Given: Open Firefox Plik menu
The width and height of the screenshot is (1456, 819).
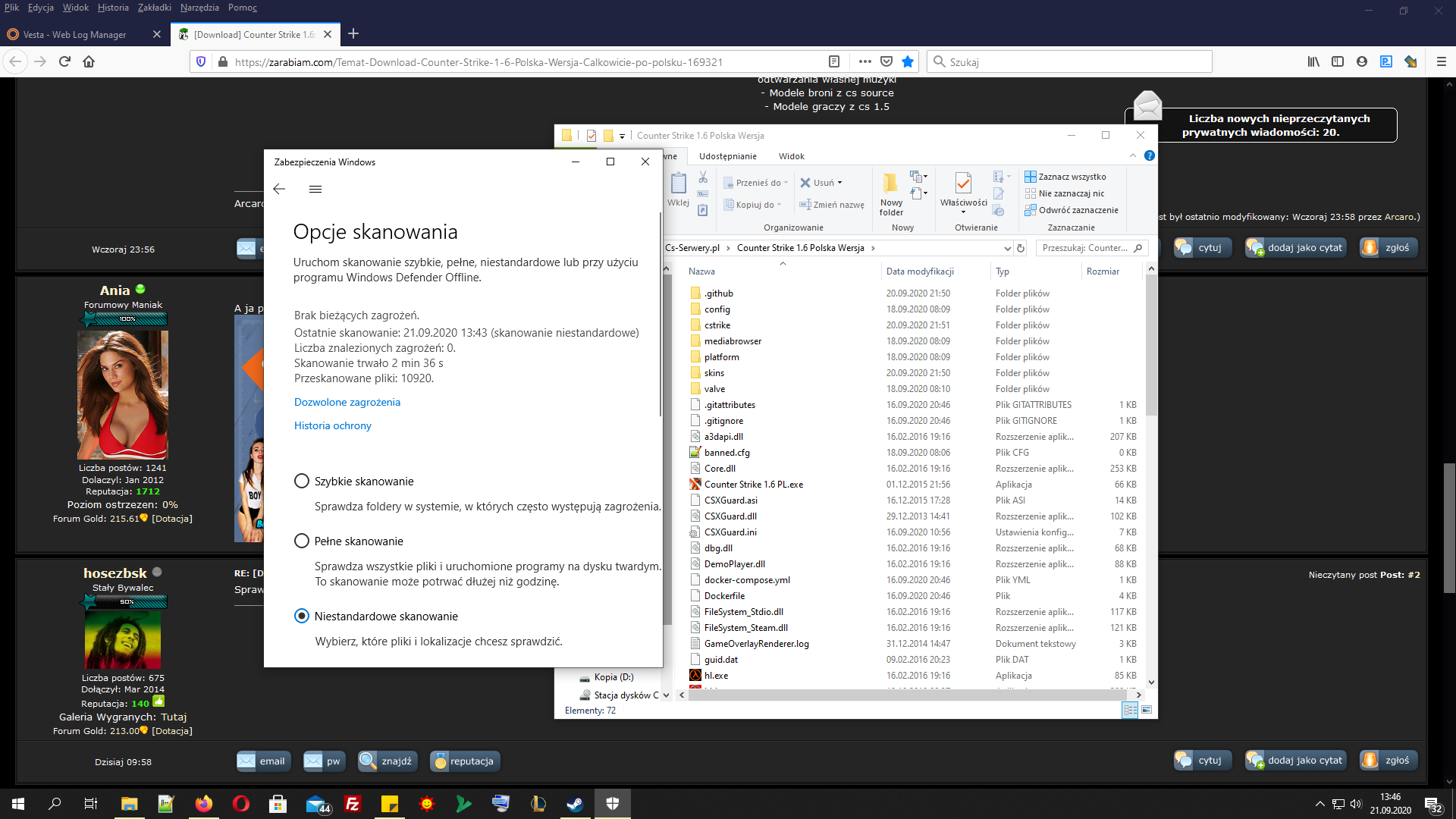Looking at the screenshot, I should click(x=11, y=8).
